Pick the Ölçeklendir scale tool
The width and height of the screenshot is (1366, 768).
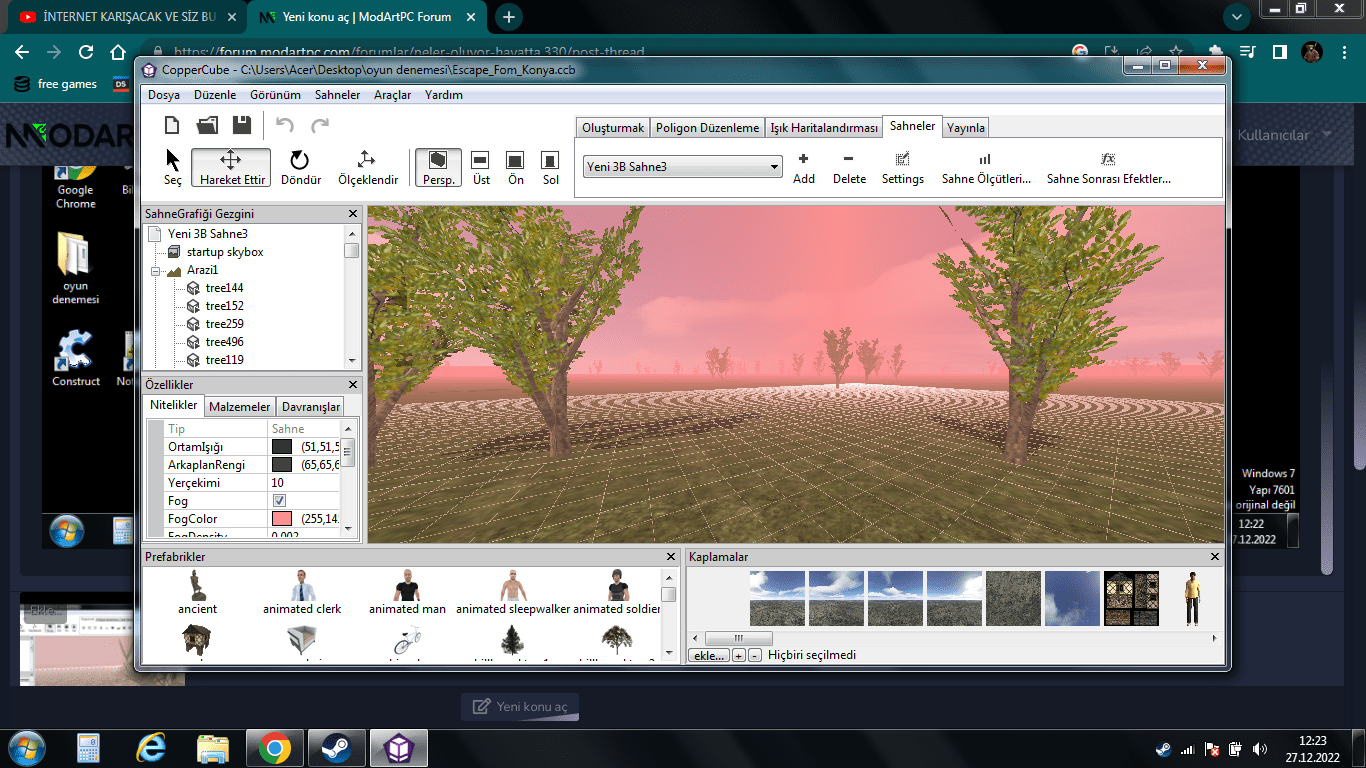[367, 167]
